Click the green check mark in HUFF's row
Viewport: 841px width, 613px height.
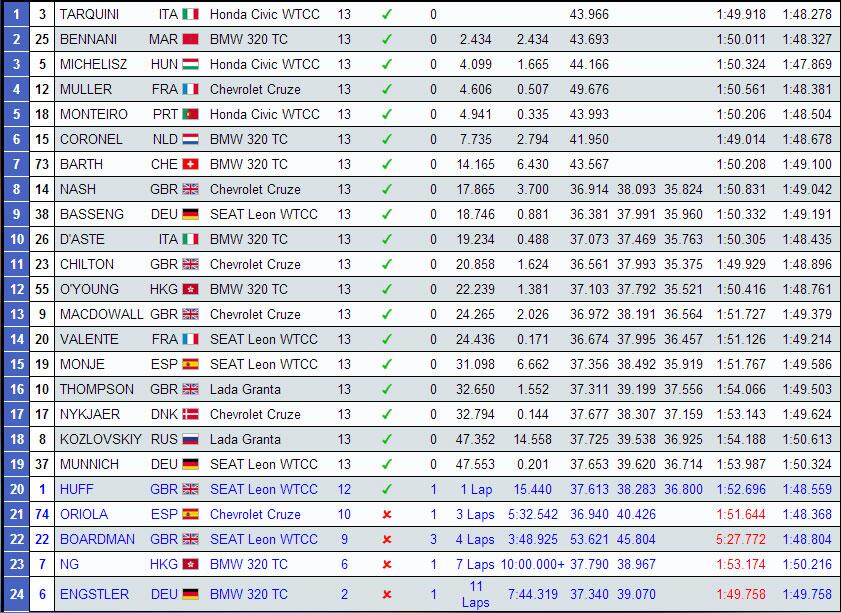click(387, 489)
